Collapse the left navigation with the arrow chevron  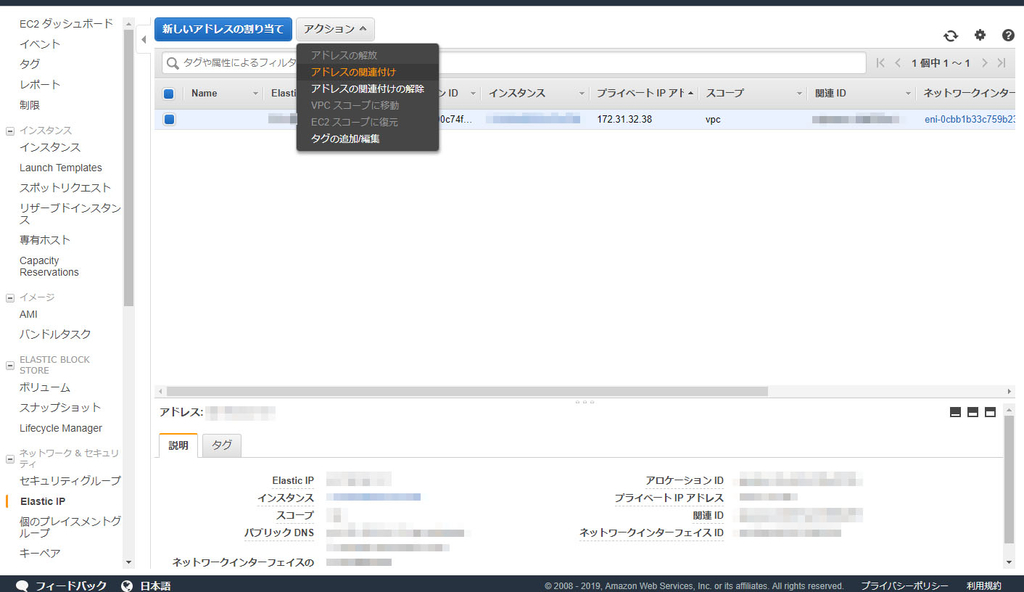pos(144,40)
